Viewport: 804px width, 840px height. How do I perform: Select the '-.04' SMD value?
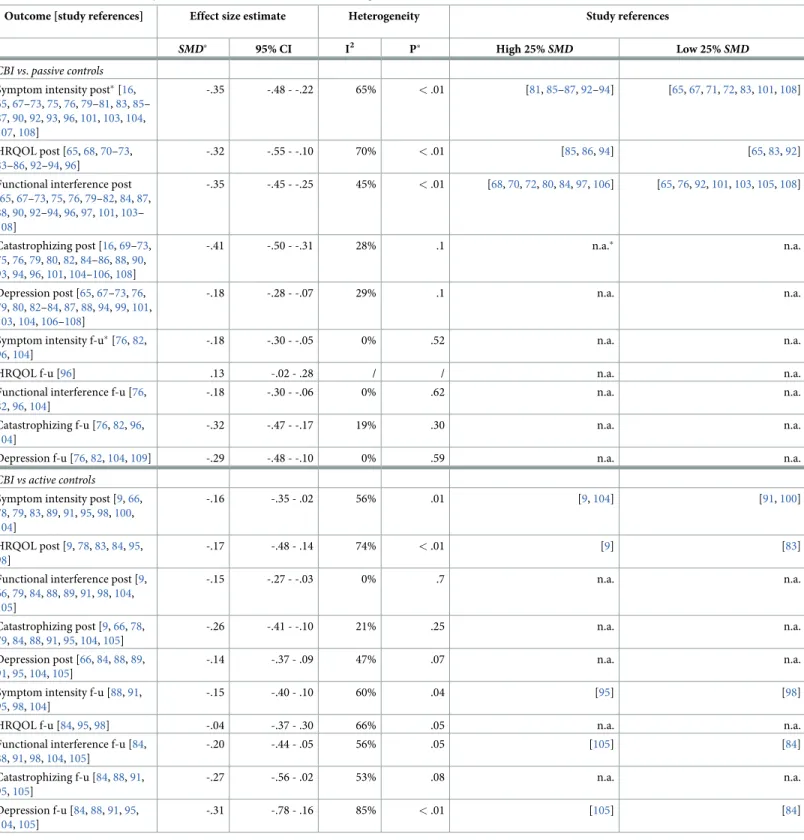[215, 725]
